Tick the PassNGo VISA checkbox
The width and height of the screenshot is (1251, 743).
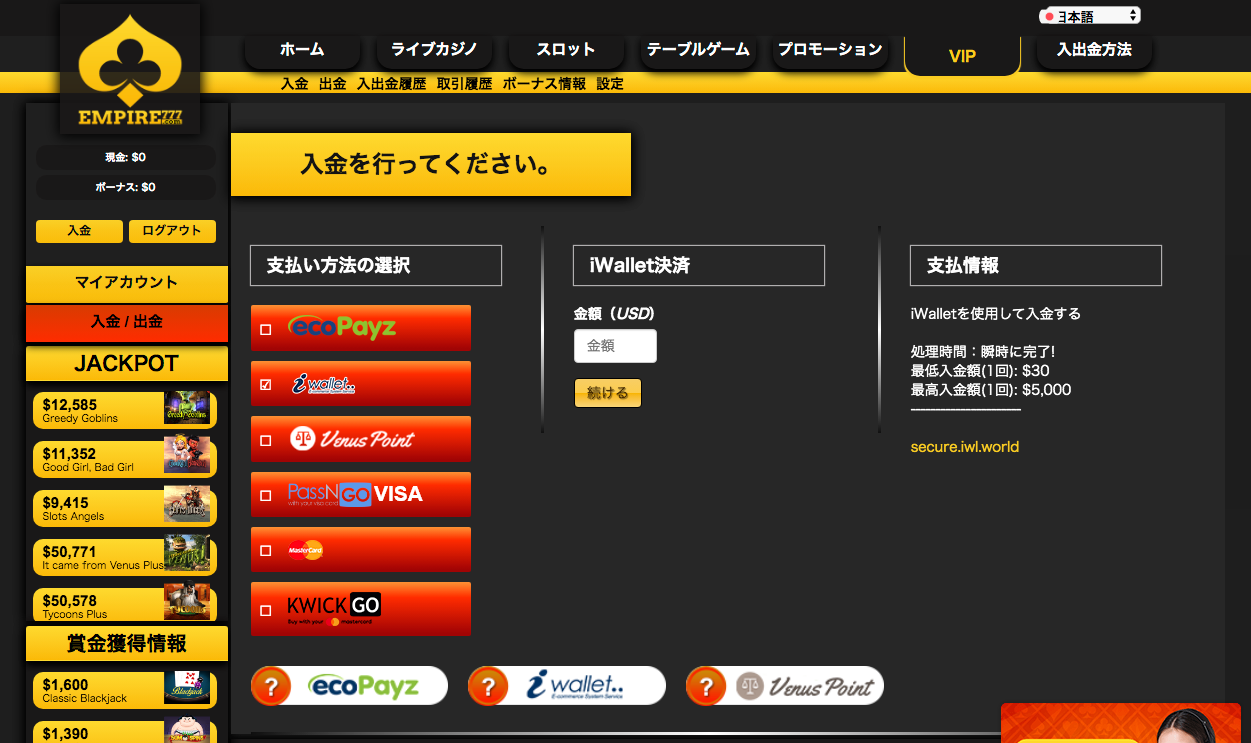265,495
